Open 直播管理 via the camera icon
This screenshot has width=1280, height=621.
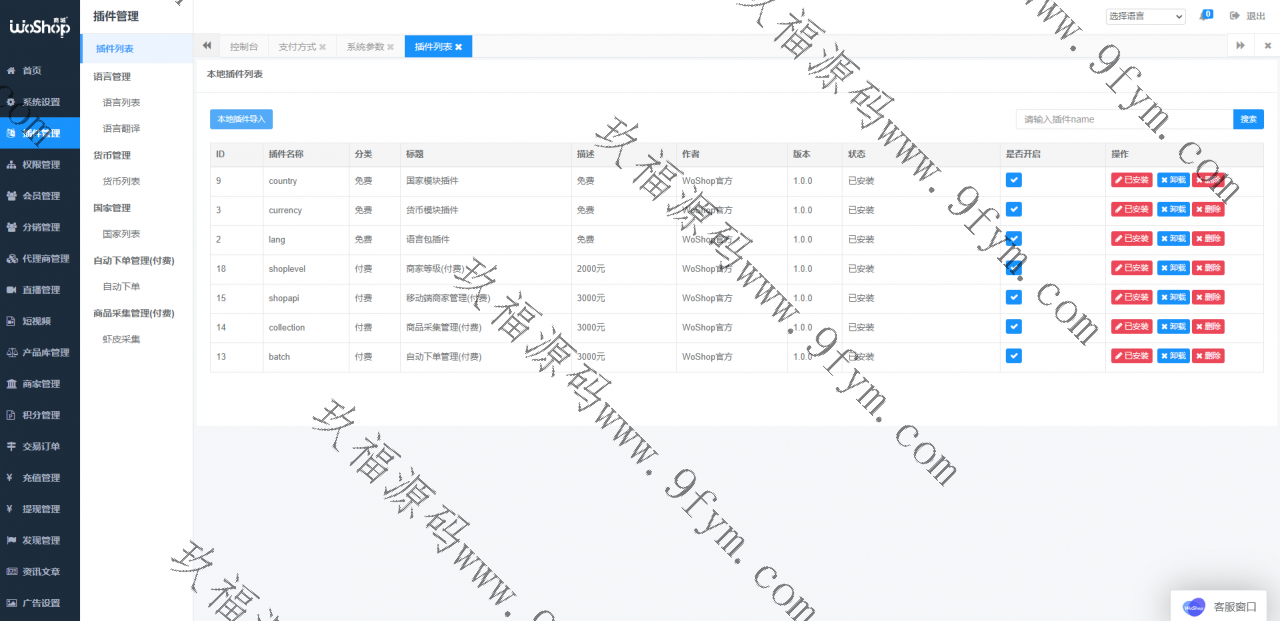[x=11, y=290]
